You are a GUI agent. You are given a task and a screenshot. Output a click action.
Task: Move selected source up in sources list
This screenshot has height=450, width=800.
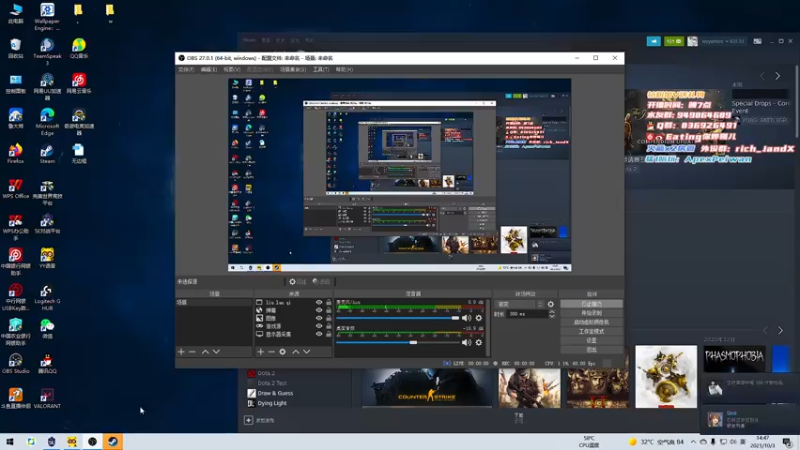point(295,352)
